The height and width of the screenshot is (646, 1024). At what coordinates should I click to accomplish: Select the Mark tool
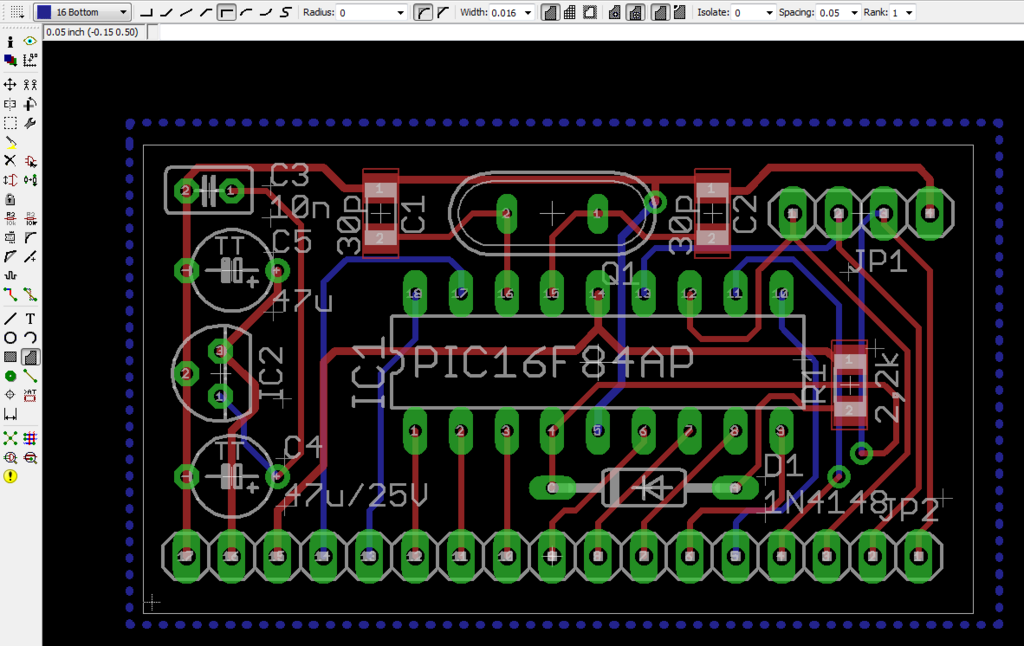pos(30,60)
